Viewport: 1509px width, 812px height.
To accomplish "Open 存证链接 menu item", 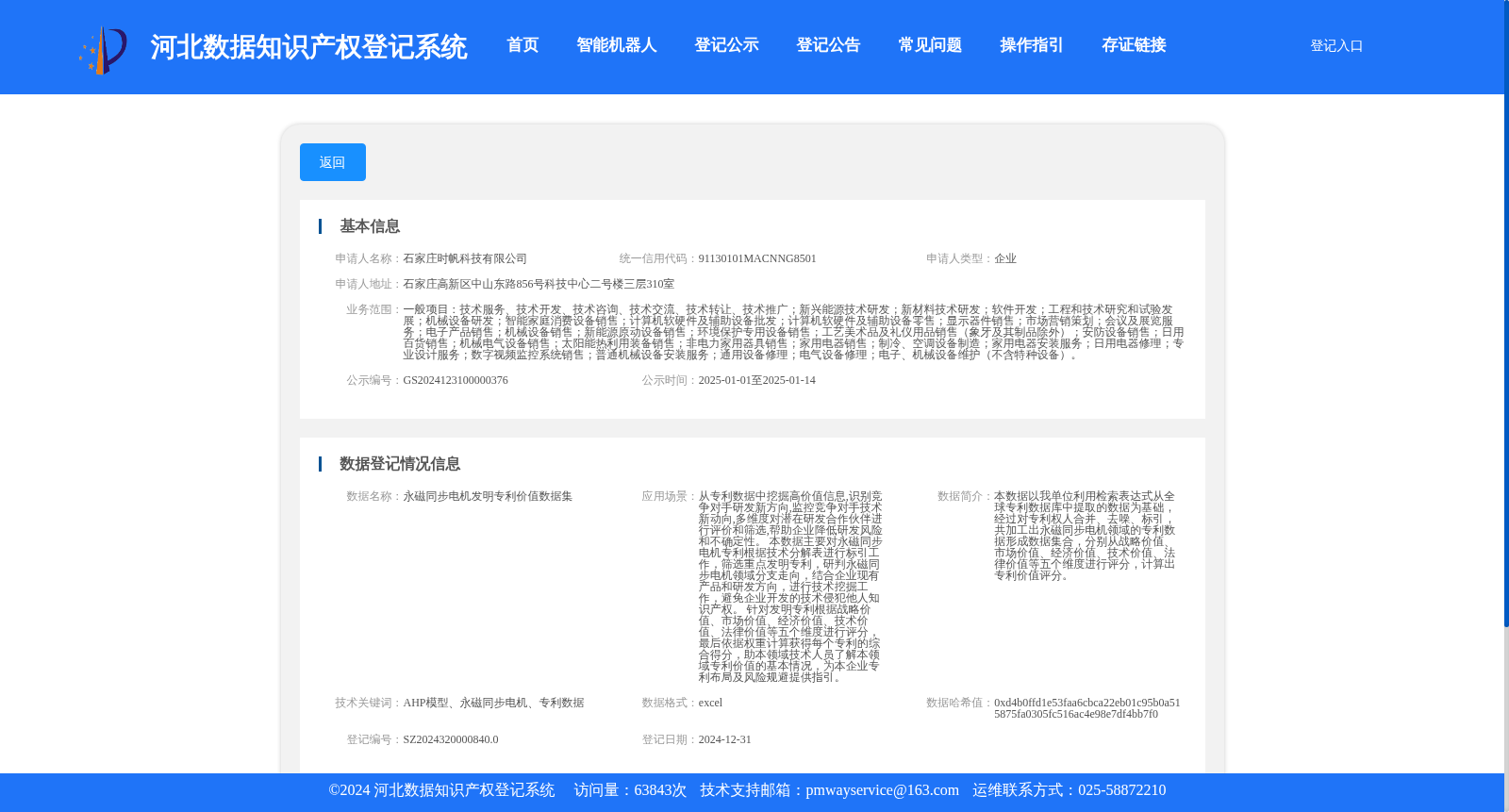I will click(1134, 45).
